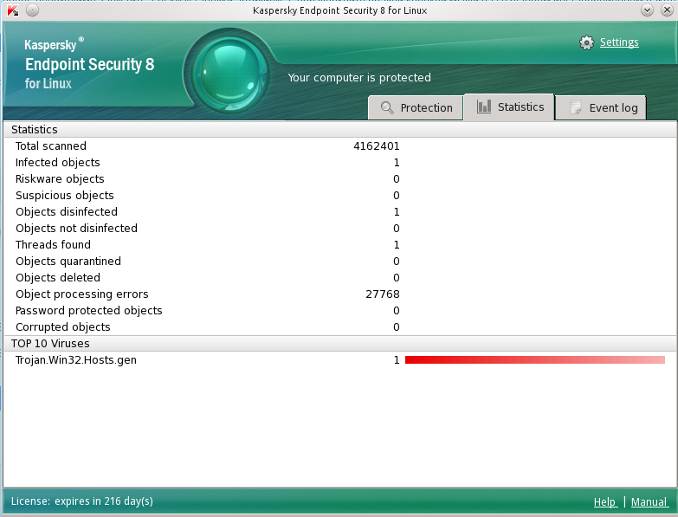Minimize window with title bar down arrow
Screen dimensions: 678x517
(x=647, y=10)
